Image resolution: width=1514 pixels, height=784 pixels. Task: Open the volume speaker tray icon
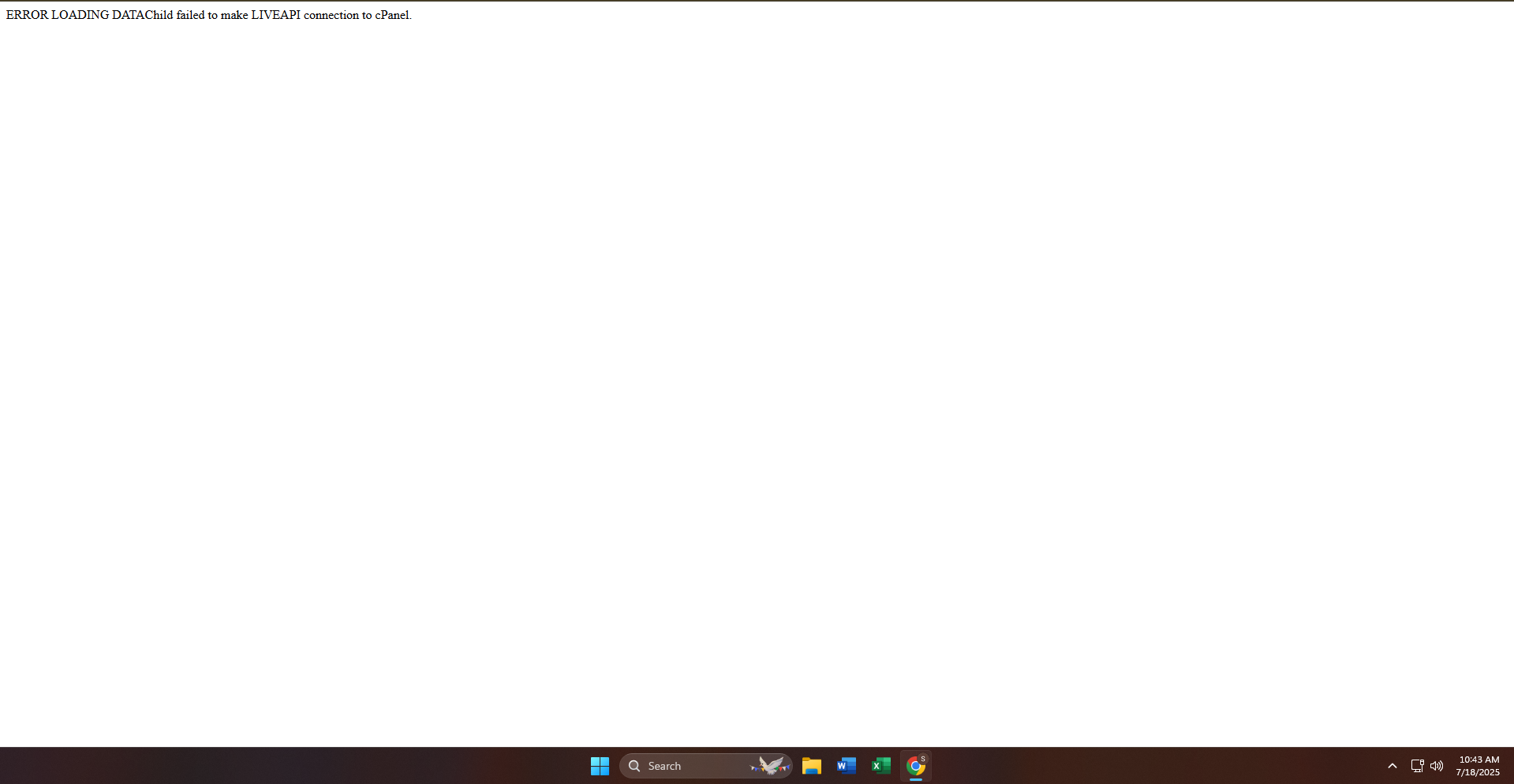click(1437, 766)
